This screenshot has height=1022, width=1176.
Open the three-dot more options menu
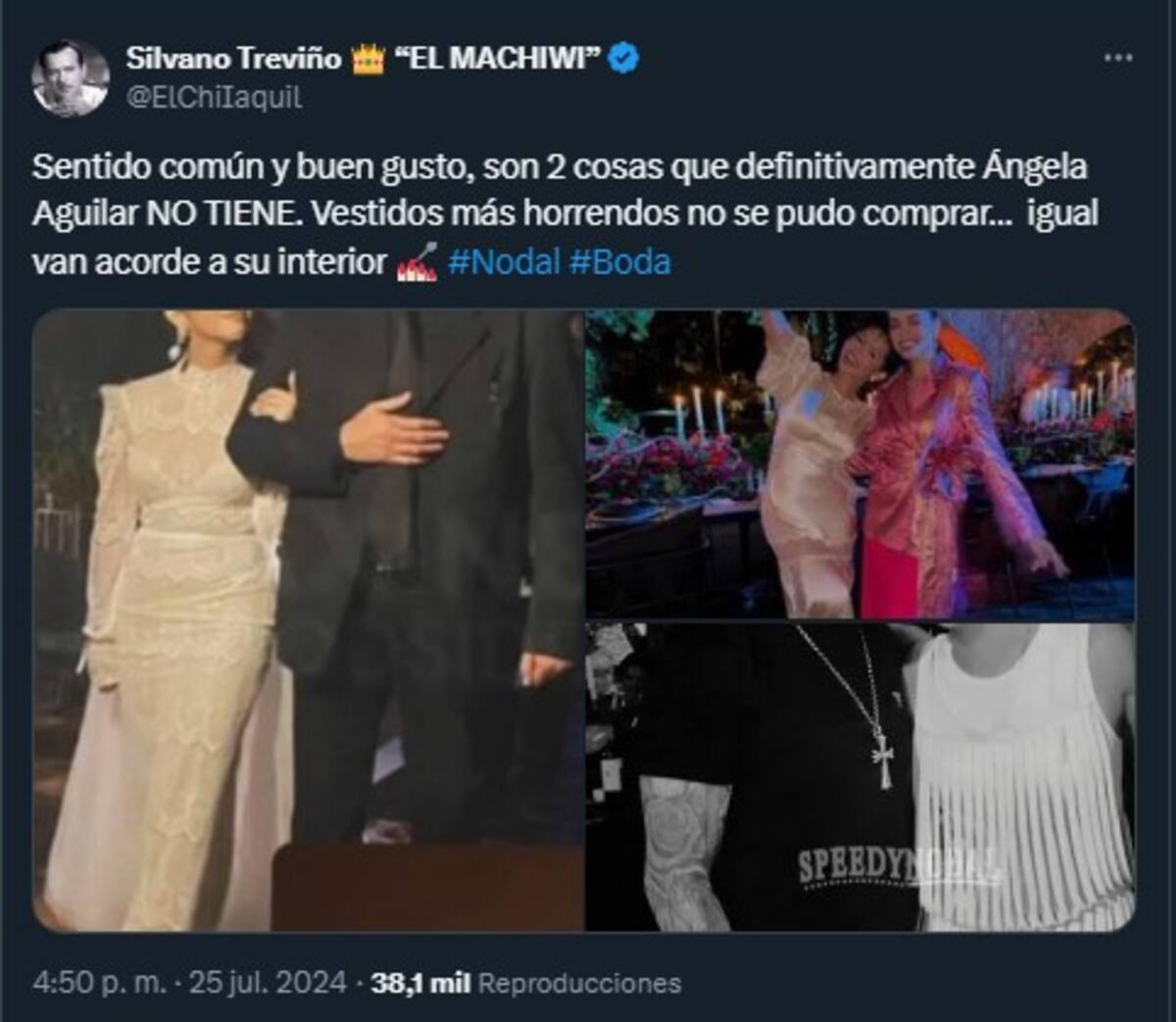pyautogui.click(x=1117, y=58)
